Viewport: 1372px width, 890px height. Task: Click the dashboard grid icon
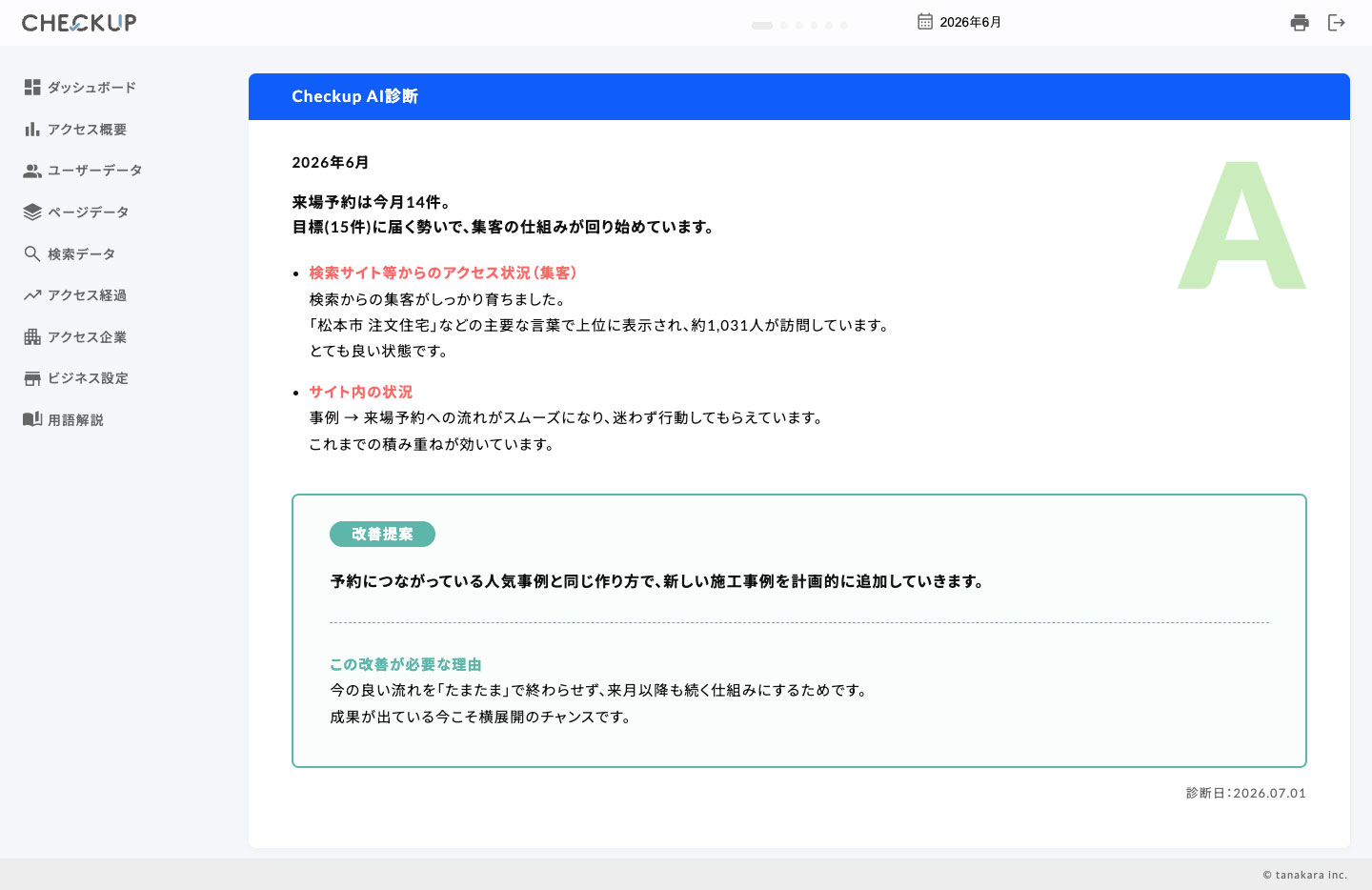pyautogui.click(x=32, y=87)
